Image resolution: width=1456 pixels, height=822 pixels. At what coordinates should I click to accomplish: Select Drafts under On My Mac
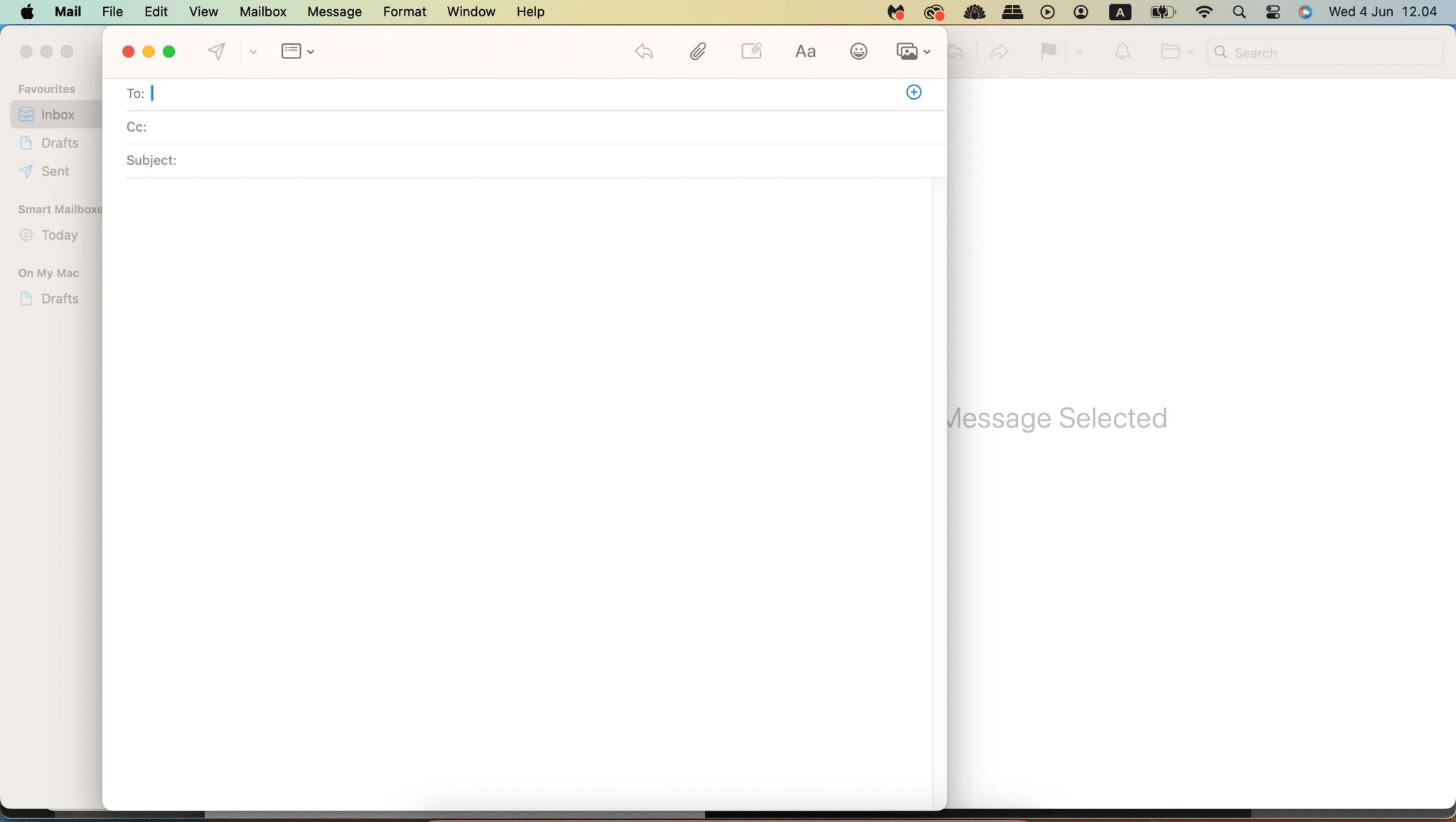(x=60, y=298)
